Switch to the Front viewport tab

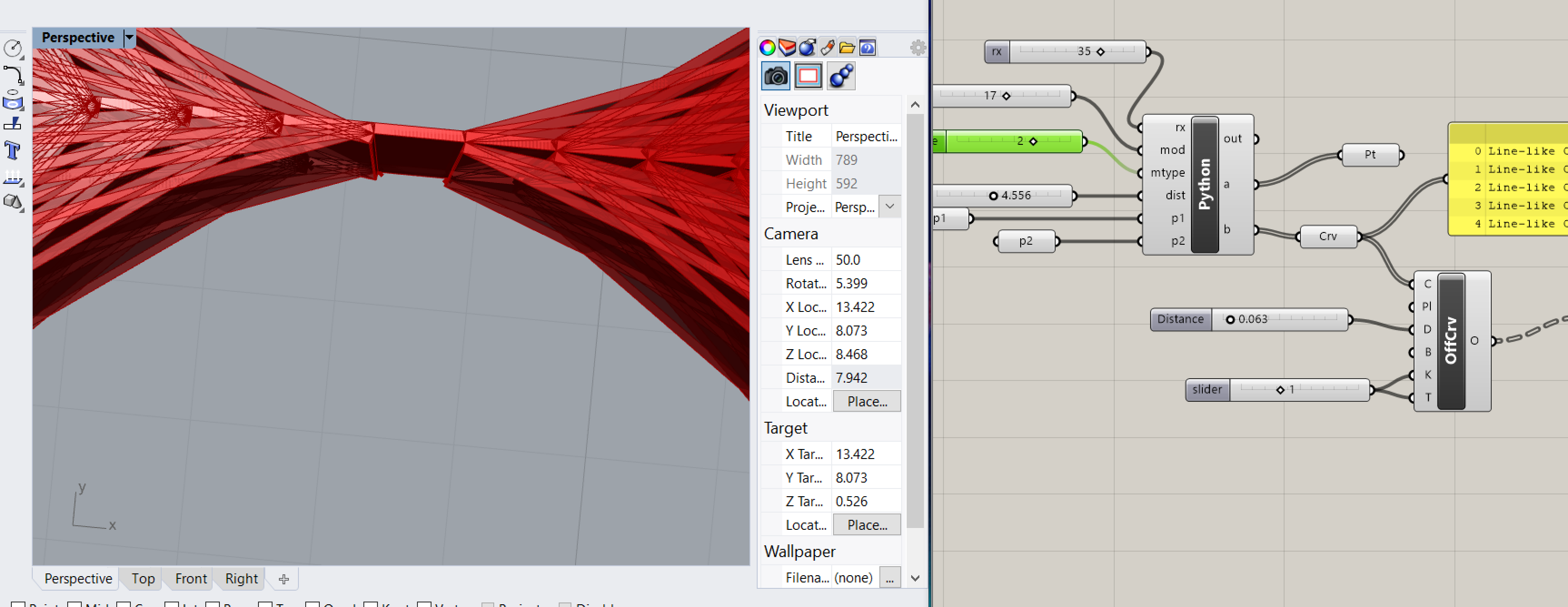190,578
